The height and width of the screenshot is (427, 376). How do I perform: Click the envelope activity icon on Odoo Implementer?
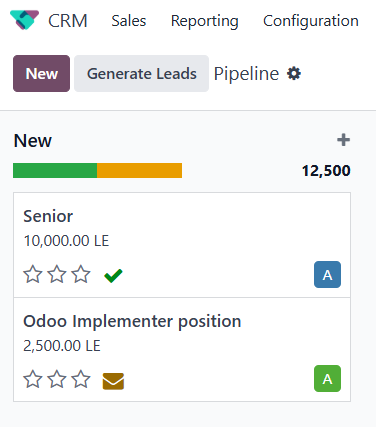point(113,381)
